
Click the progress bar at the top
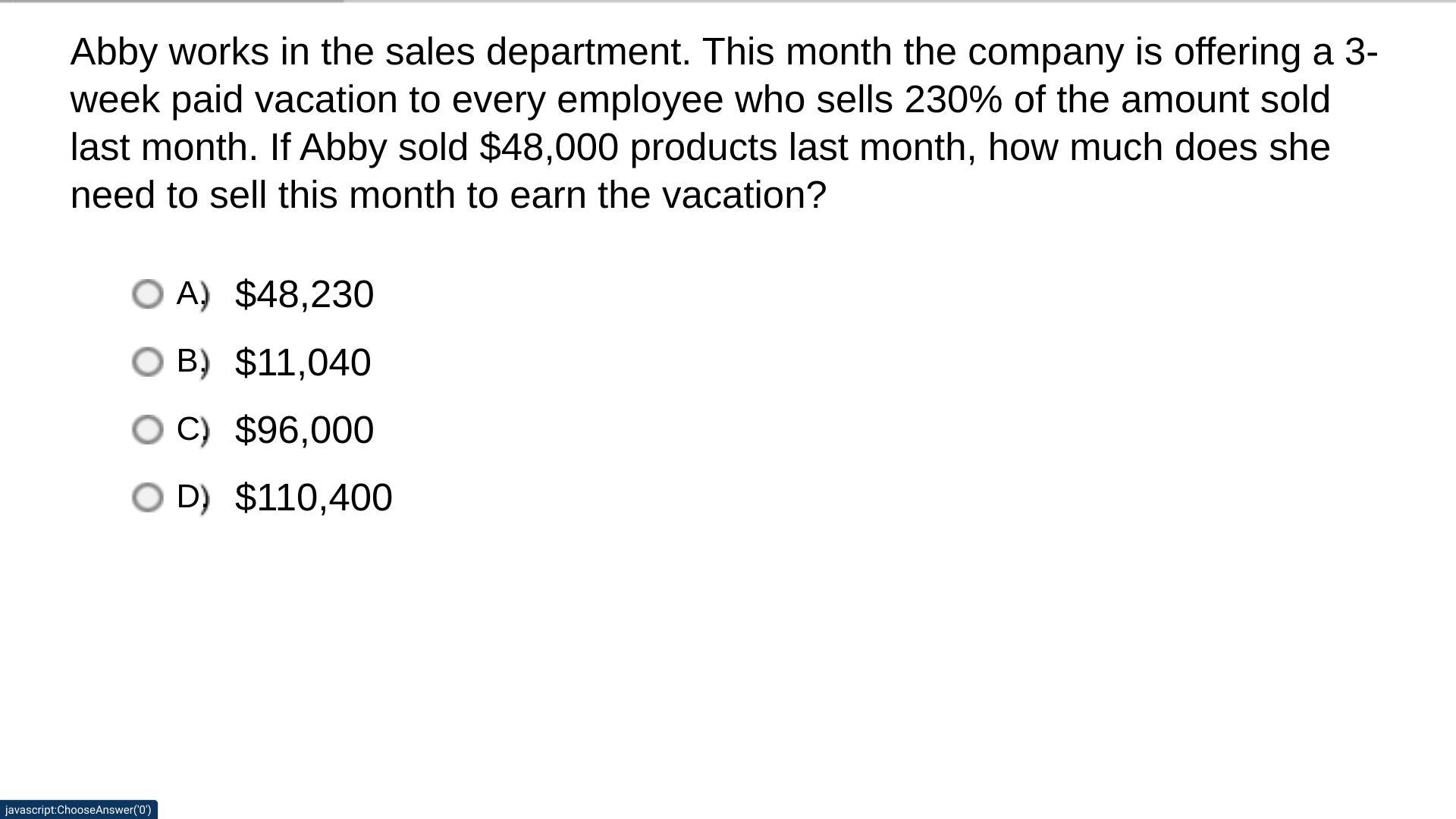(171, 2)
